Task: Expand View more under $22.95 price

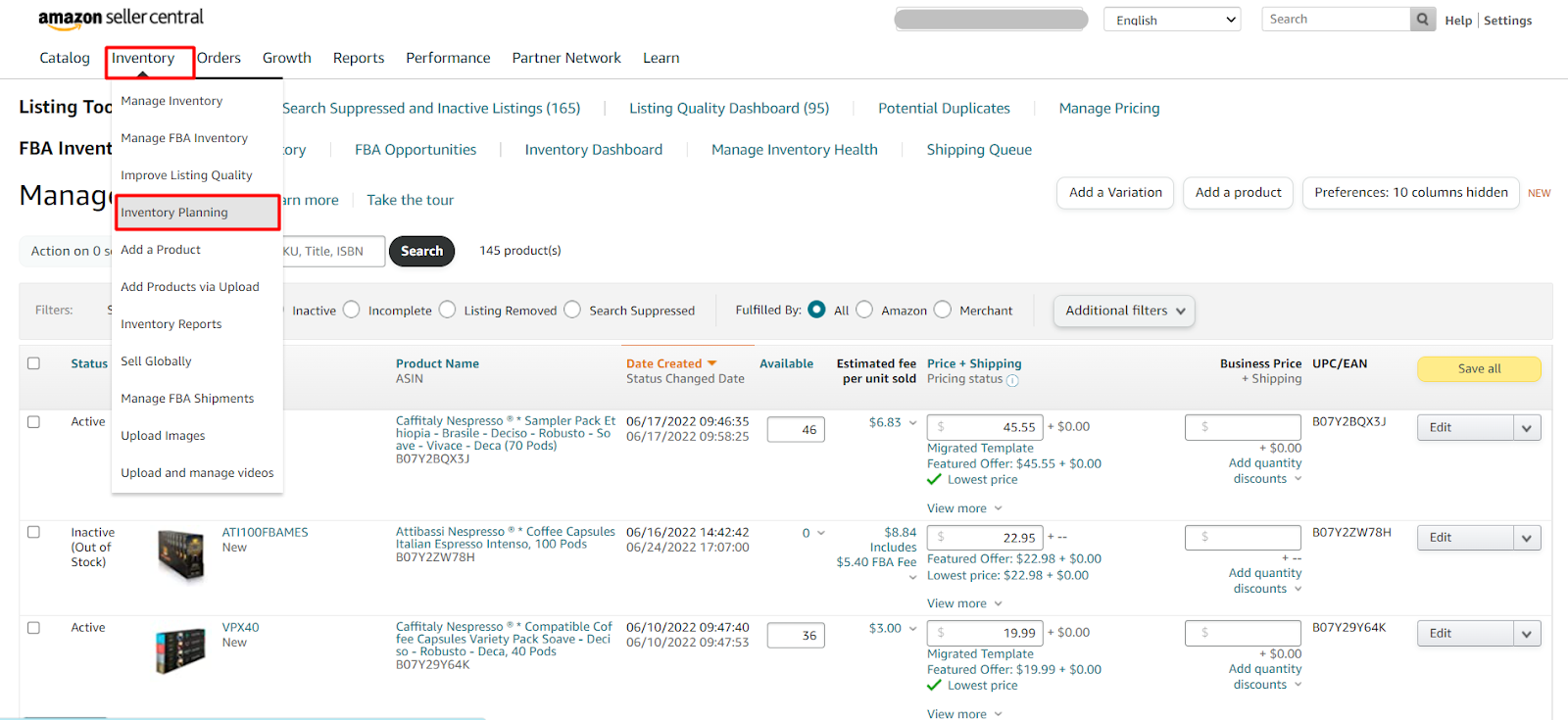Action: pos(964,603)
